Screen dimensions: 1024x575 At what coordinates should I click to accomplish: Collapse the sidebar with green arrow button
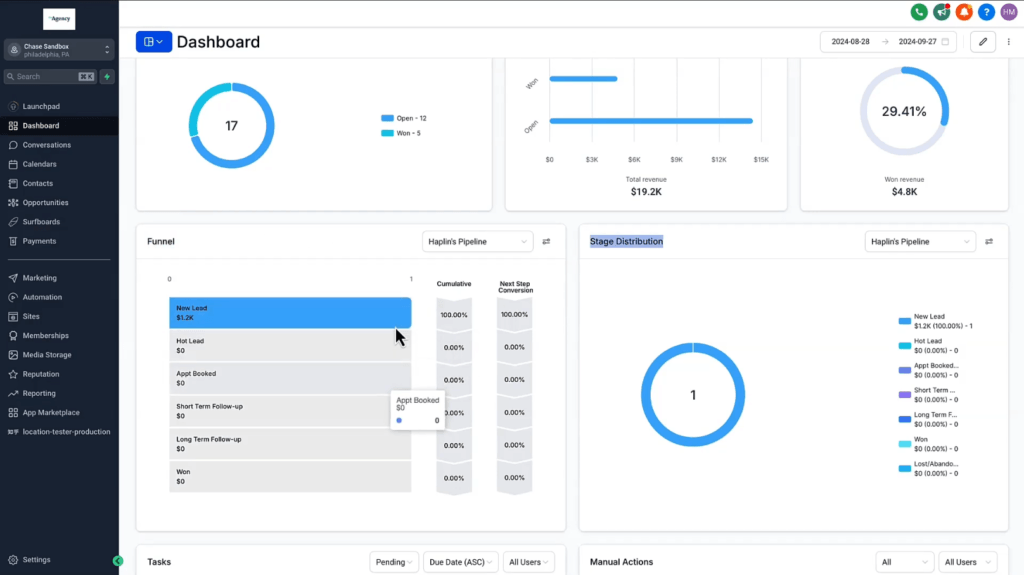point(118,561)
